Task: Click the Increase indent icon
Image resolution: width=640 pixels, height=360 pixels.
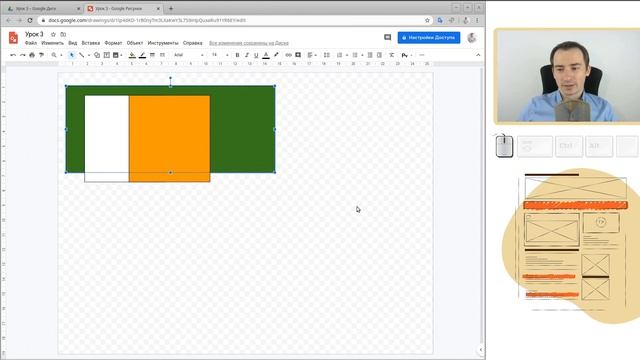Action: pyautogui.click(x=379, y=55)
